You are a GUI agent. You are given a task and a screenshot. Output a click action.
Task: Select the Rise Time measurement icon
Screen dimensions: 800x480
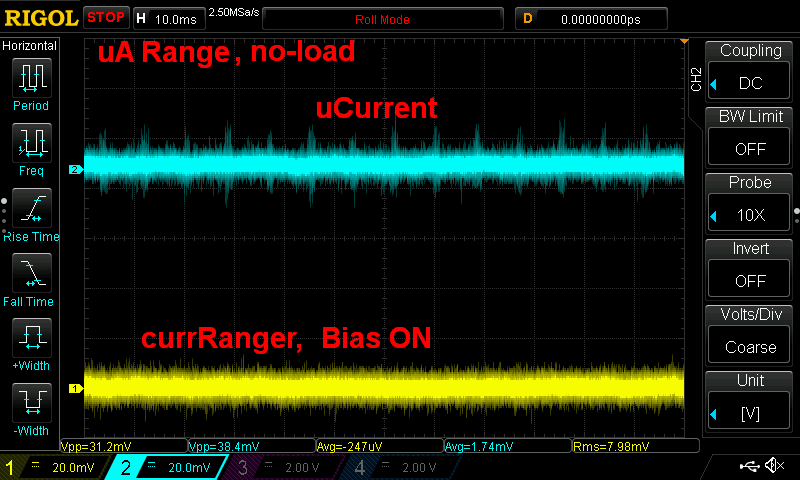(x=32, y=208)
